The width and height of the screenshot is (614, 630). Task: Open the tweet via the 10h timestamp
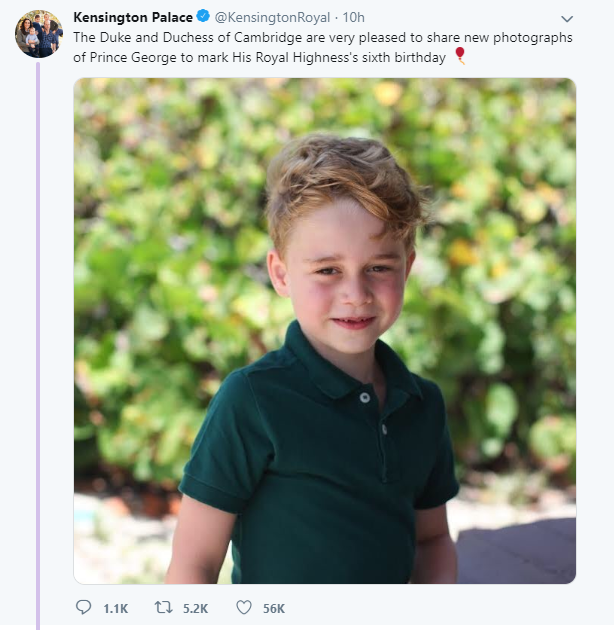pos(354,17)
